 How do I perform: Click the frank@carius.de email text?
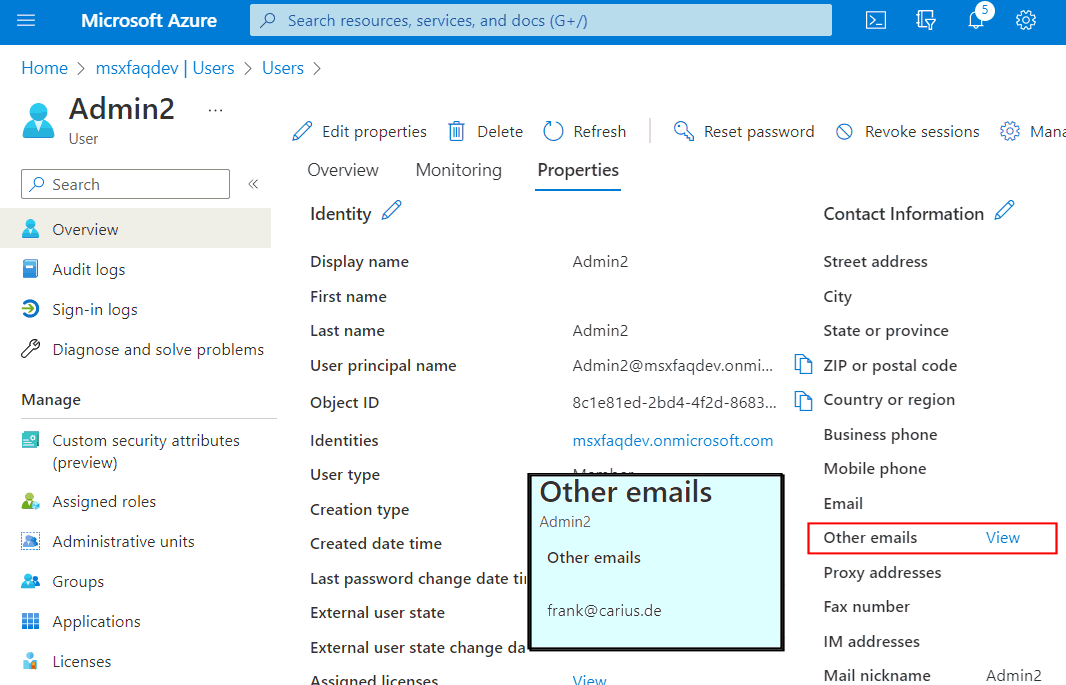tap(604, 610)
